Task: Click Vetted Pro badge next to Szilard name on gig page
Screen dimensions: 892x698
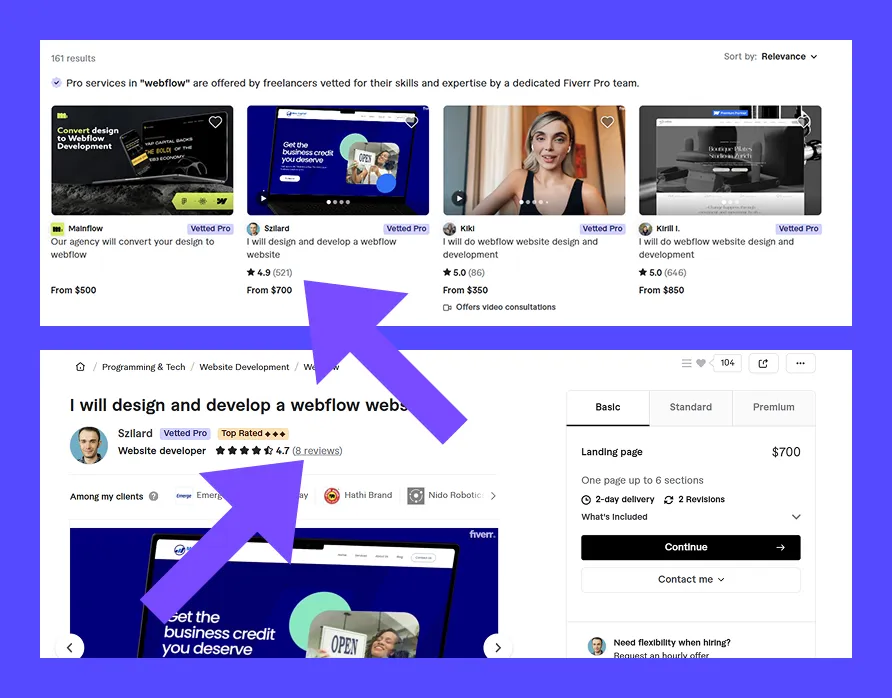Action: [185, 433]
